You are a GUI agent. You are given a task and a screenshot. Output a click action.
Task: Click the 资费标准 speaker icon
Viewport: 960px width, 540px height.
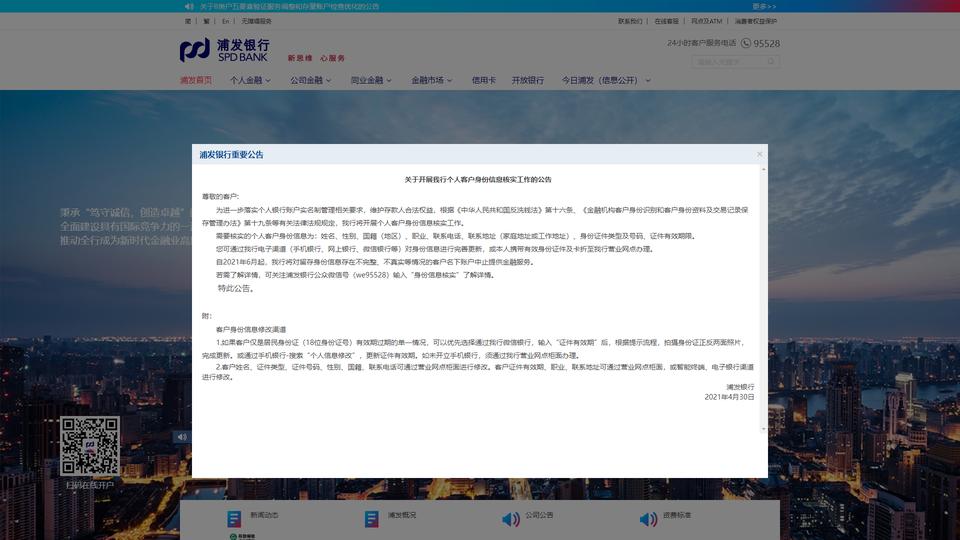[648, 520]
